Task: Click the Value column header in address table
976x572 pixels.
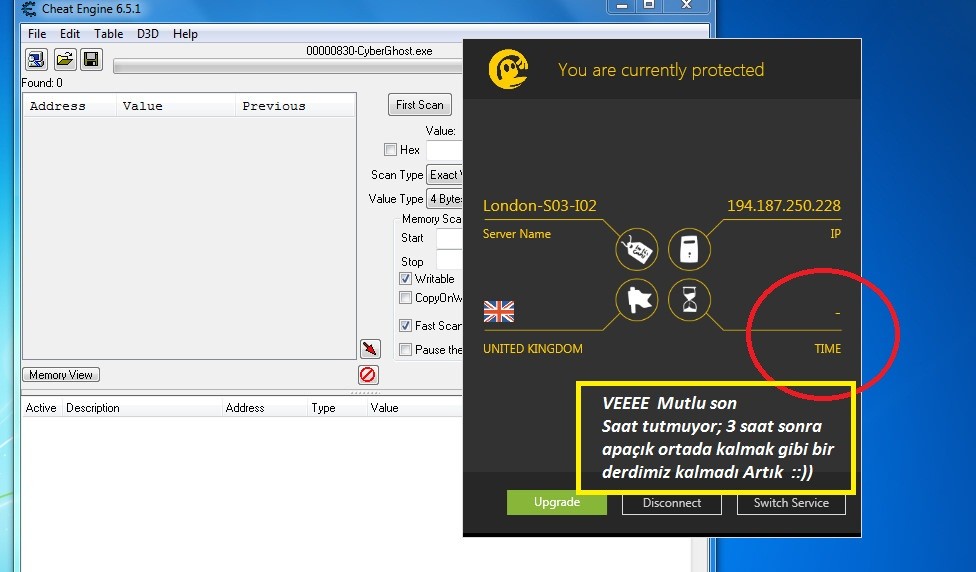Action: [415, 408]
